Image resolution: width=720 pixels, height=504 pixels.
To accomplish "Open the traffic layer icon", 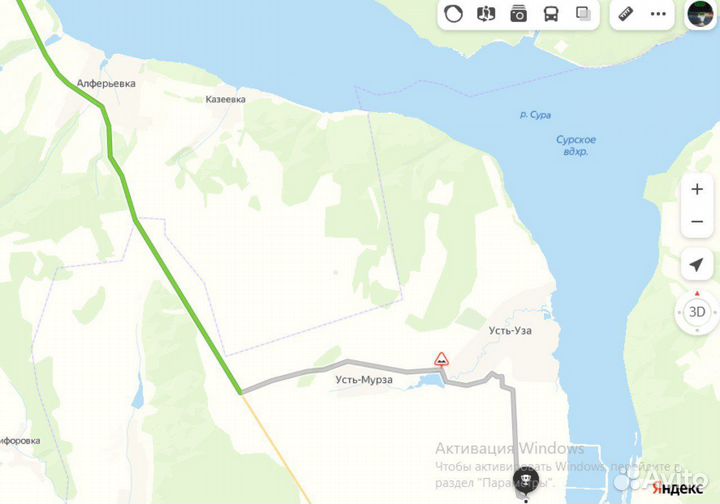I will [453, 14].
